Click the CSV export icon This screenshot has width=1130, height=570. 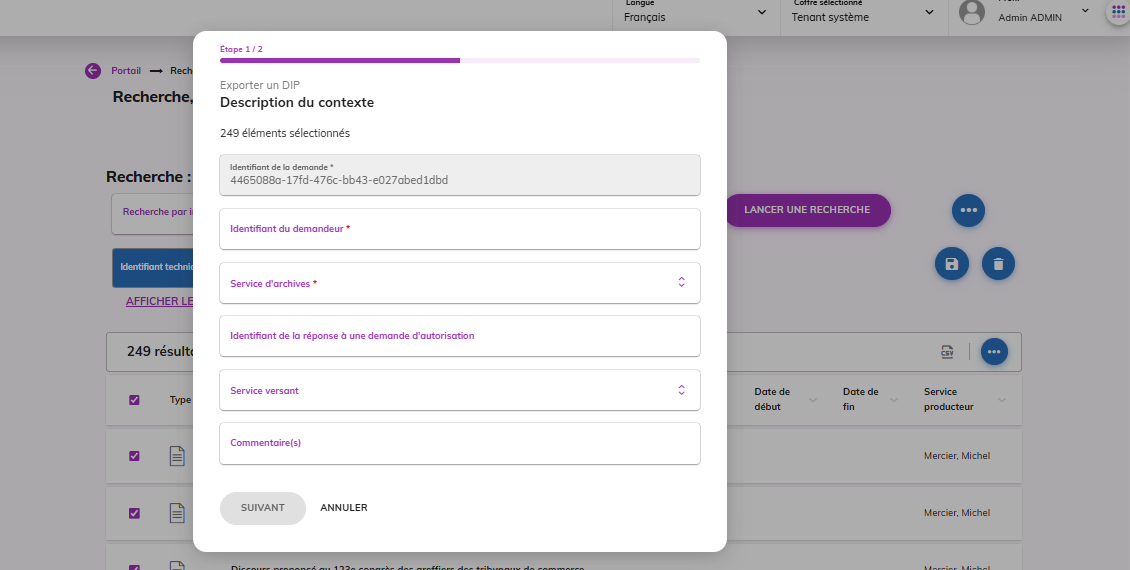pyautogui.click(x=947, y=351)
